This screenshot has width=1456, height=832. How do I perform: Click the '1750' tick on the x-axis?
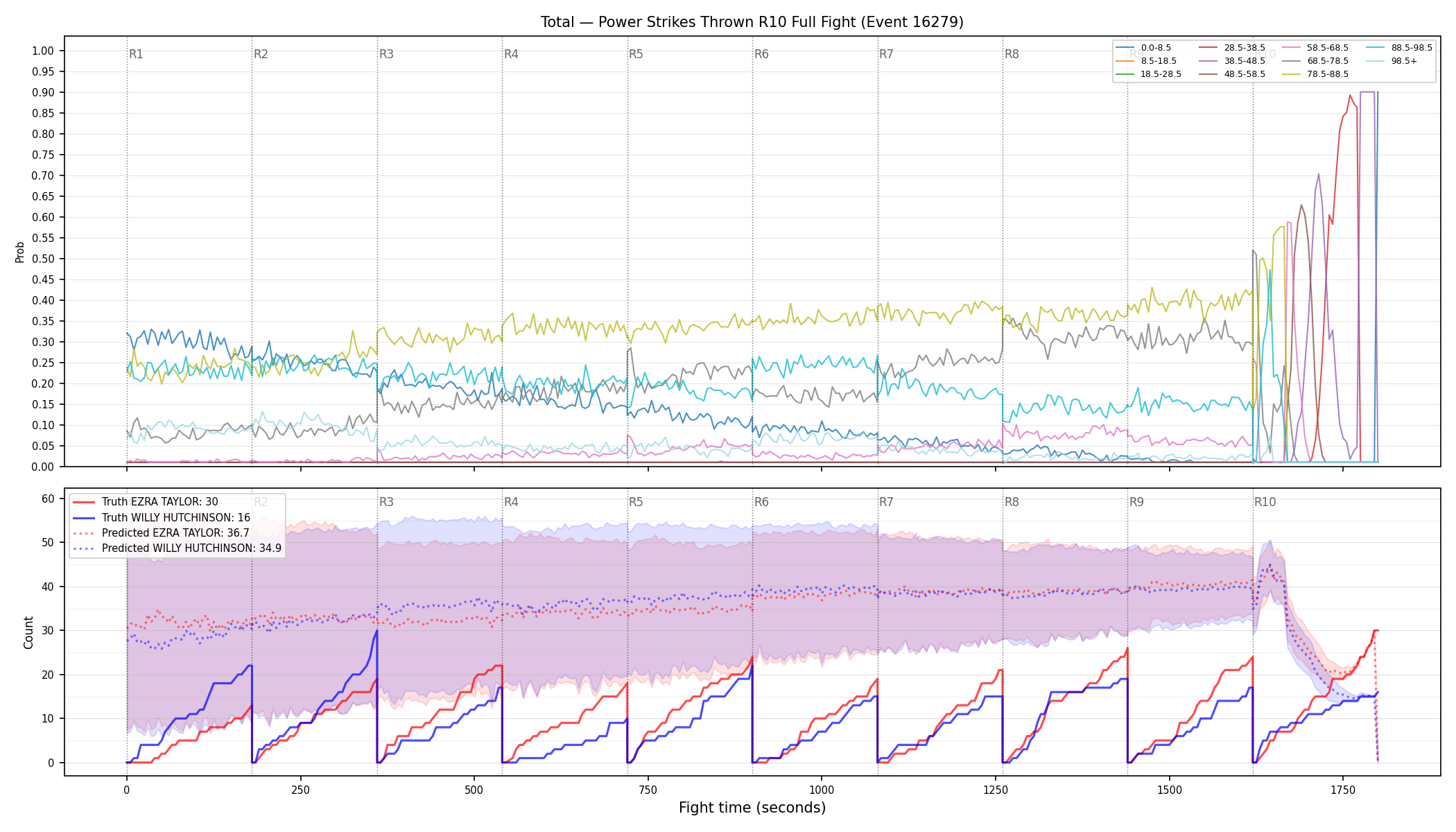click(x=1343, y=790)
